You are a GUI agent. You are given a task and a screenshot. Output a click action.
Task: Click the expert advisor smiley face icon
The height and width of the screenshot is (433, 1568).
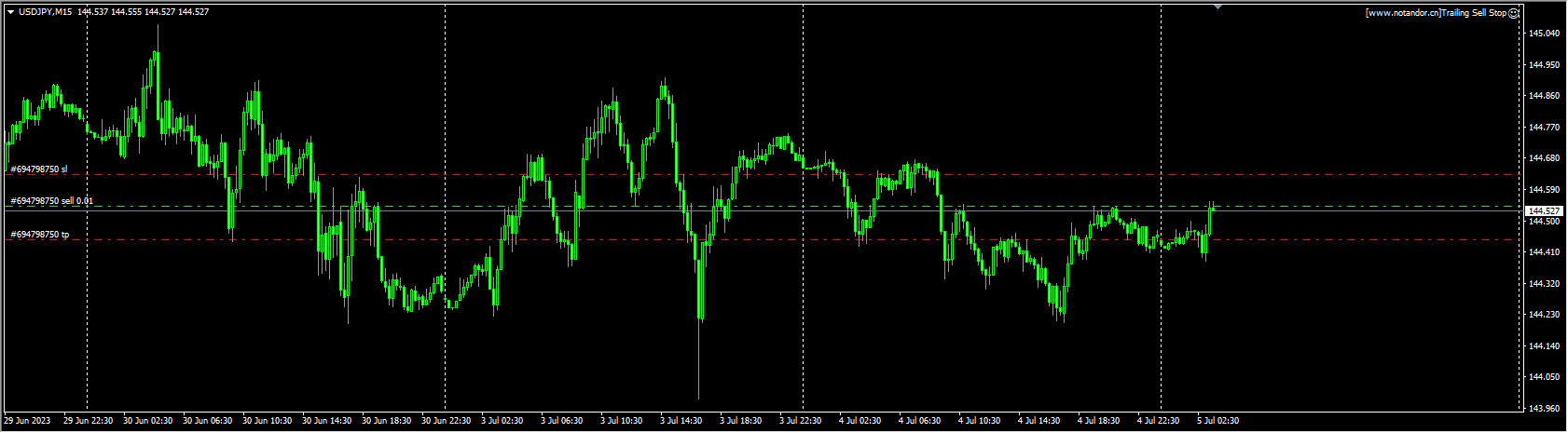(x=1514, y=13)
